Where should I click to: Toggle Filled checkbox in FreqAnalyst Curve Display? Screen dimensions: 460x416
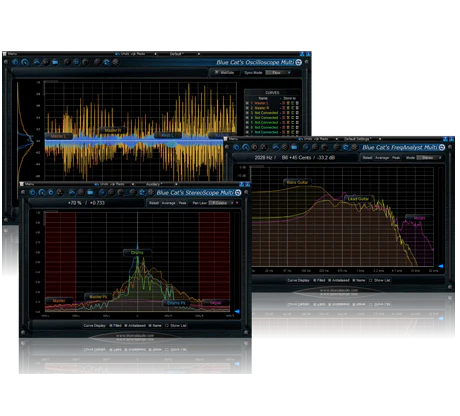tap(314, 281)
